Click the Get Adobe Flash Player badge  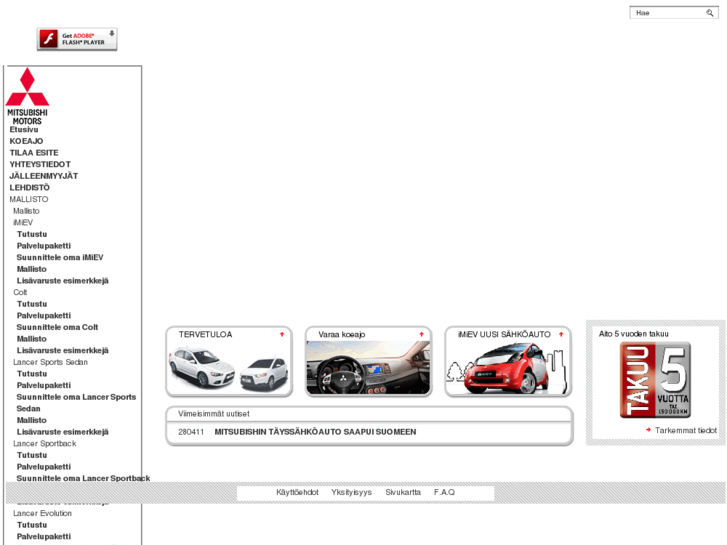[x=77, y=39]
